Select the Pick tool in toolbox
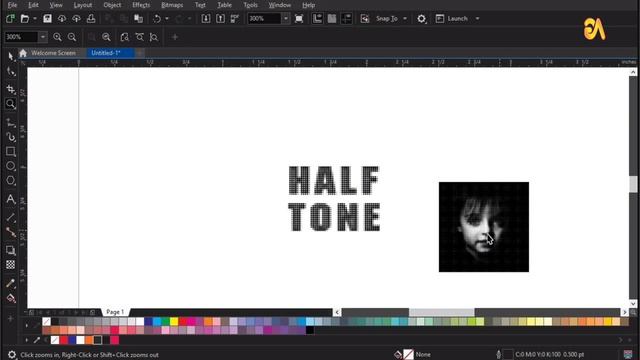Image resolution: width=640 pixels, height=360 pixels. tap(11, 56)
